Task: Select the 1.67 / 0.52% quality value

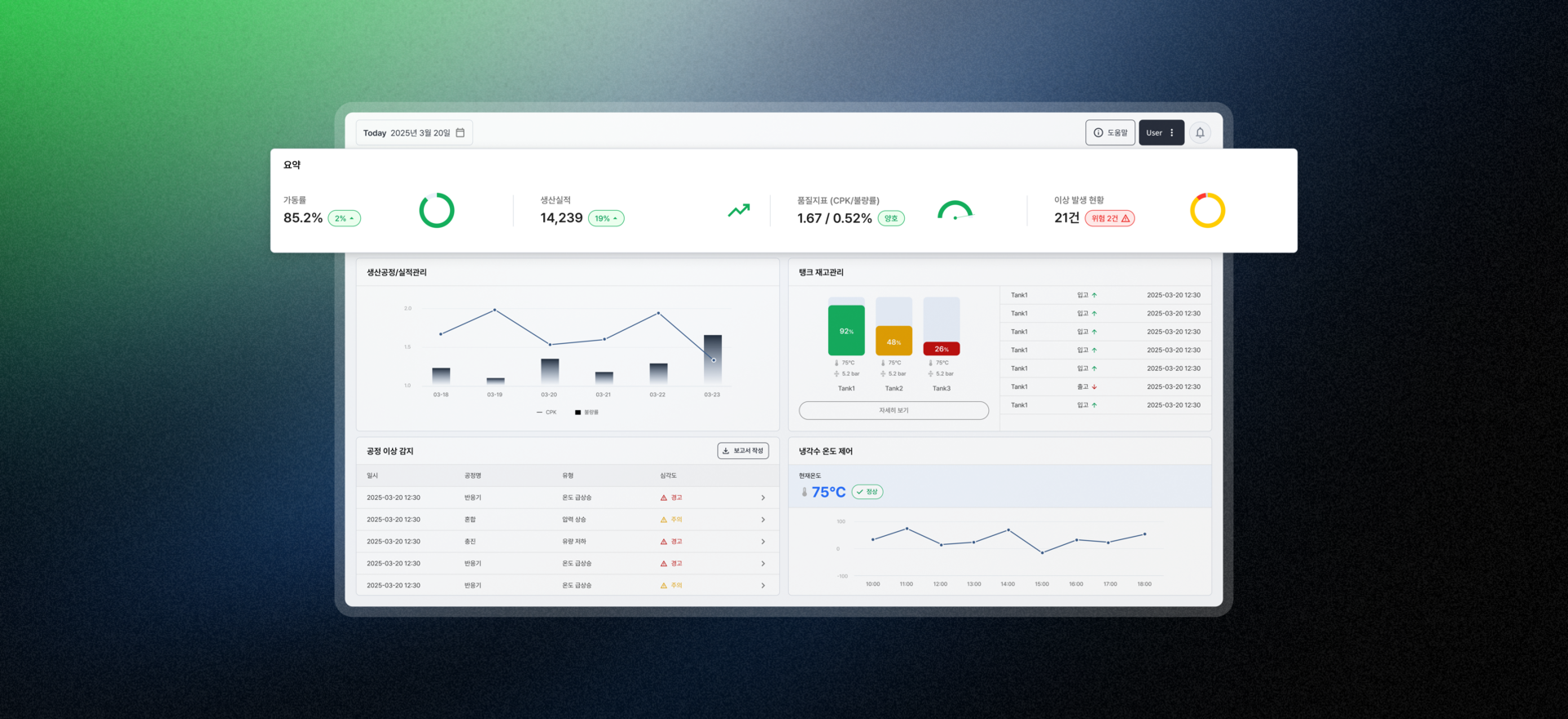Action: point(835,218)
